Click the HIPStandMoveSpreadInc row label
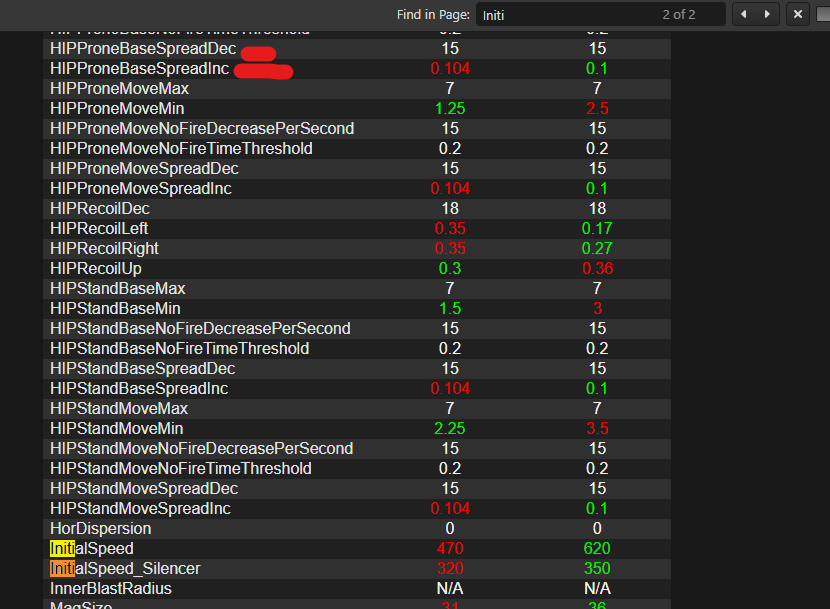Screen dimensions: 830x609 click(x=140, y=508)
